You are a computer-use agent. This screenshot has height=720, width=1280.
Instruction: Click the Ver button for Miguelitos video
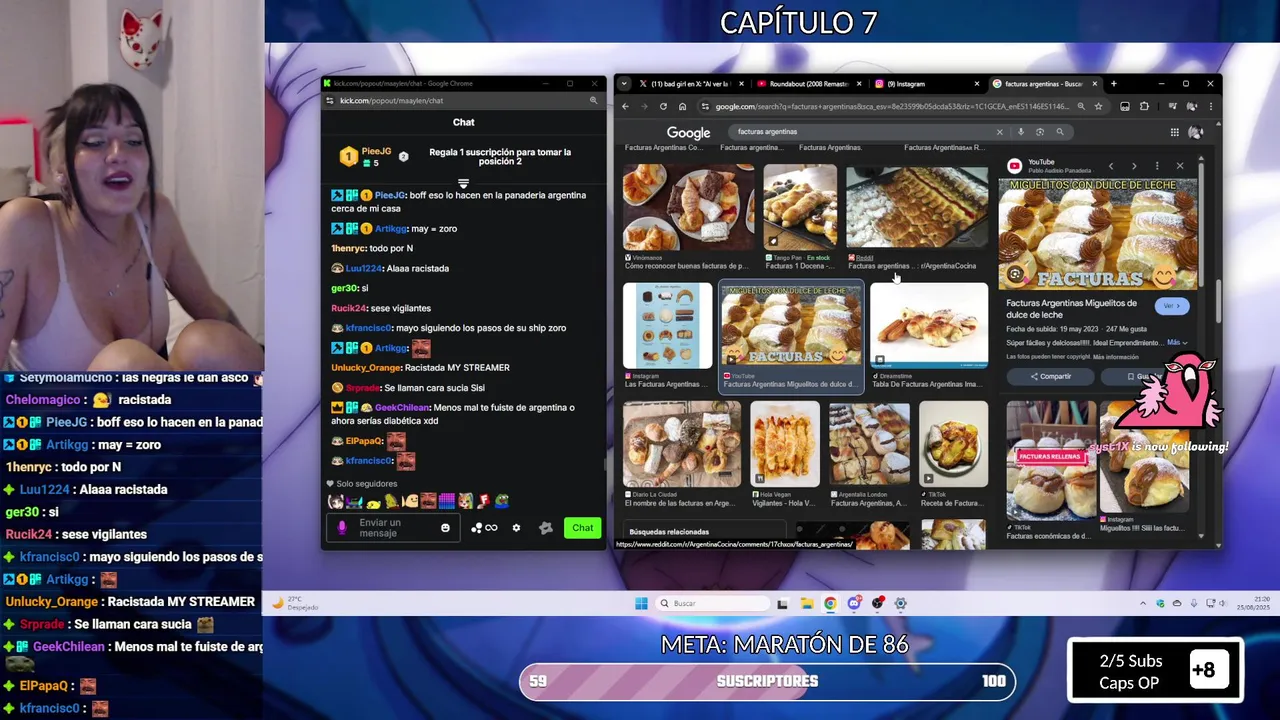click(x=1172, y=306)
